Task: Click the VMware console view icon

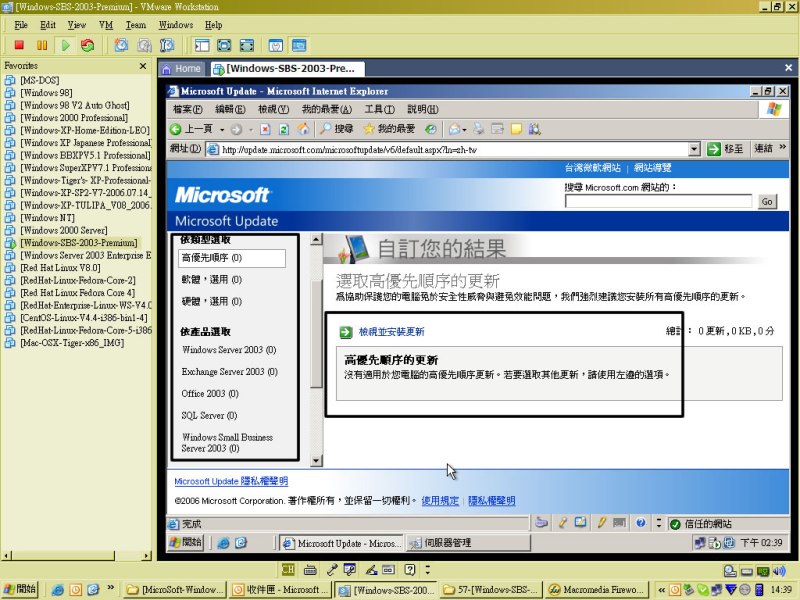Action: point(299,45)
